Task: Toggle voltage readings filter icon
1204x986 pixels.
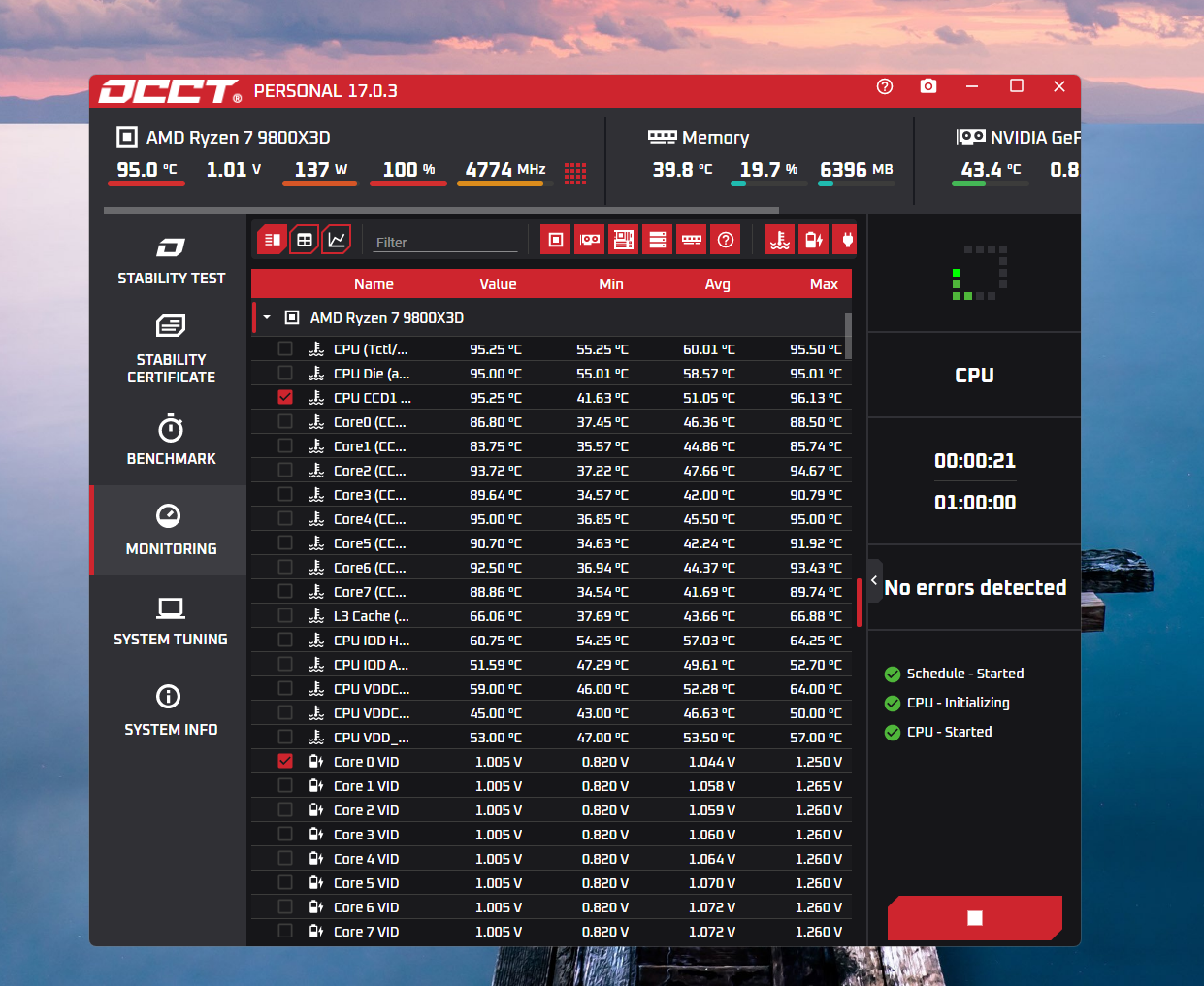Action: [814, 240]
